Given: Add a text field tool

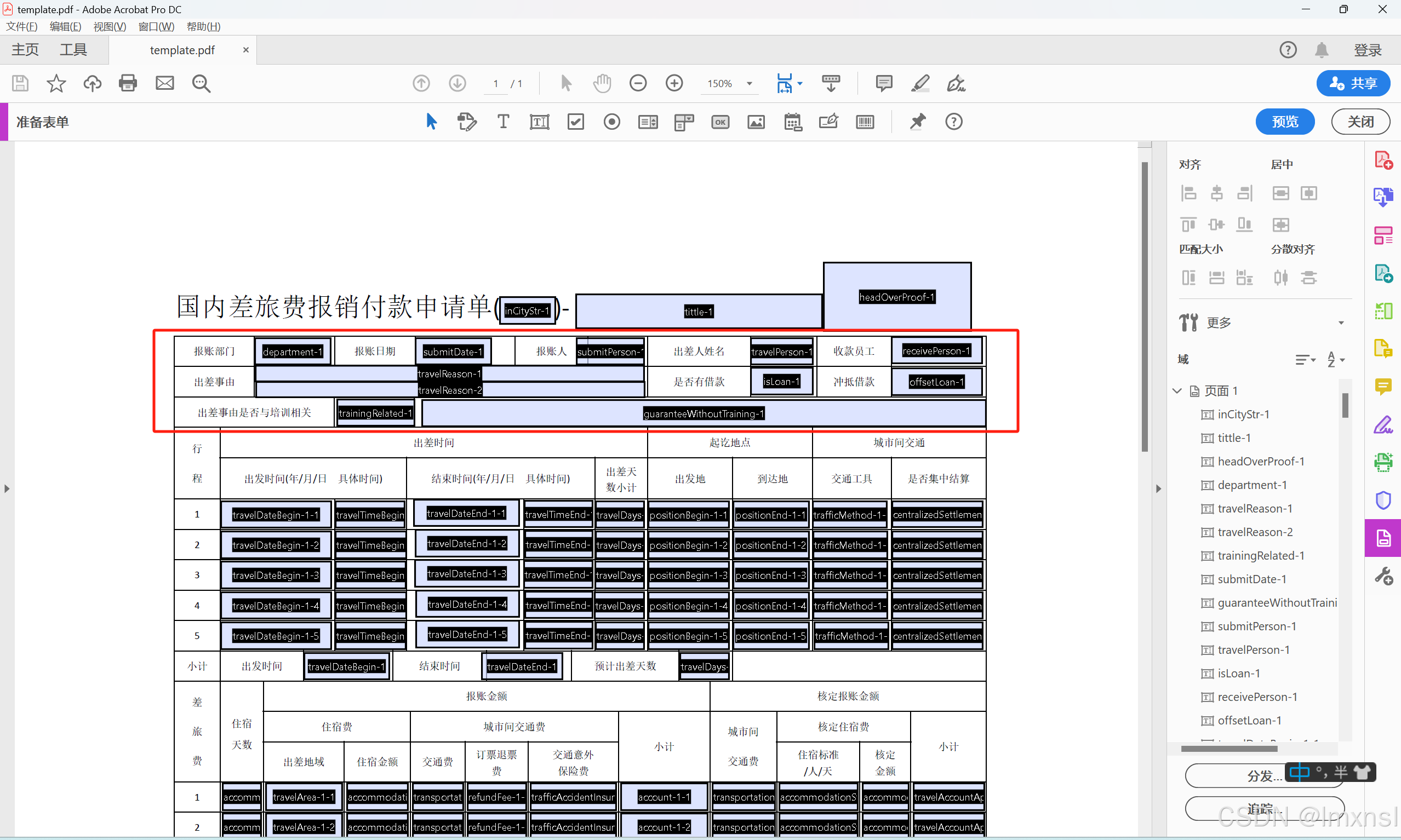Looking at the screenshot, I should click(539, 122).
